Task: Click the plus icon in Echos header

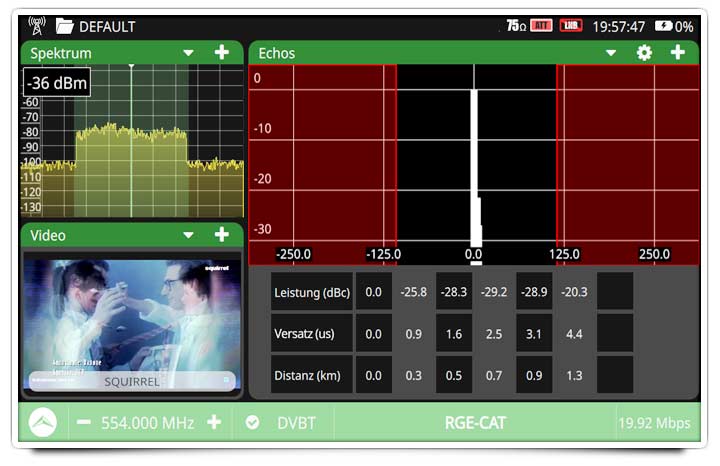Action: point(678,52)
